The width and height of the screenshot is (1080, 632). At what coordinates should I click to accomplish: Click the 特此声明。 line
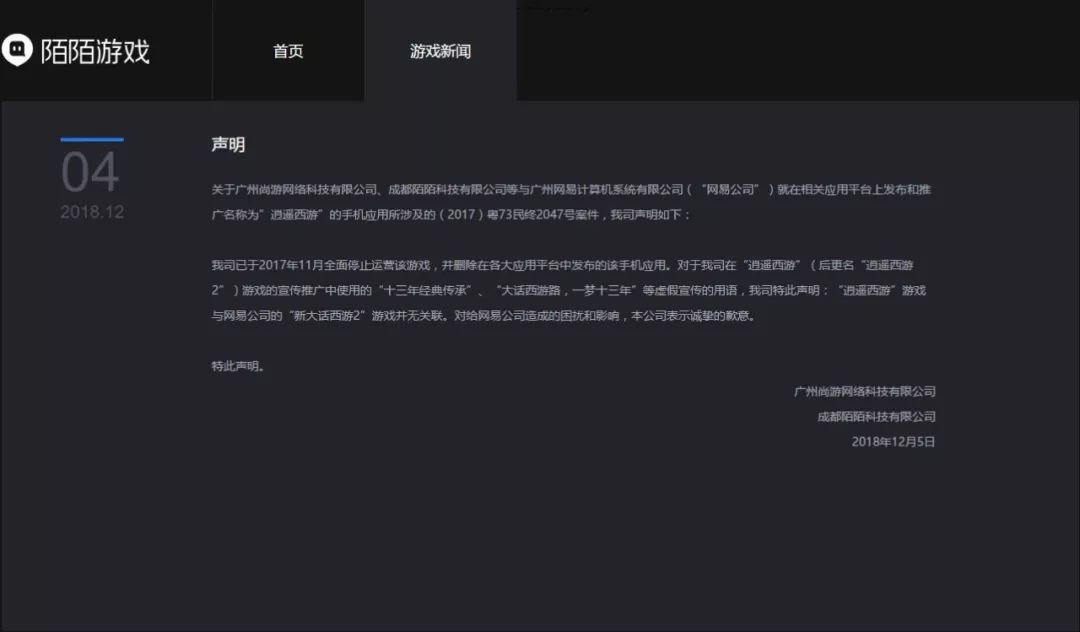(x=238, y=366)
